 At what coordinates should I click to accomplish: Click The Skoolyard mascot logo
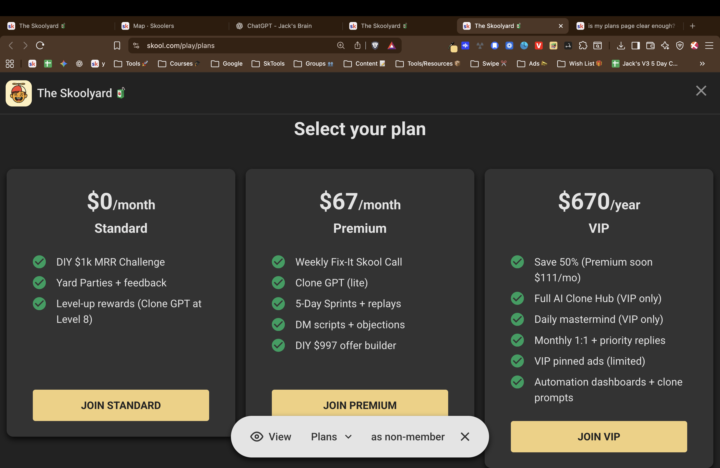point(19,93)
